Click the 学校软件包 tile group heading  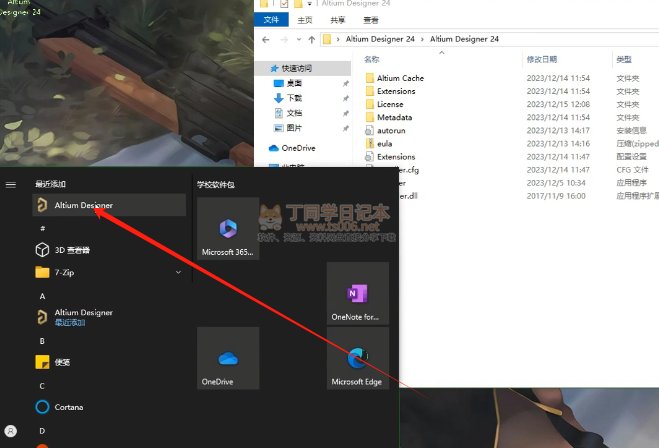tap(216, 184)
